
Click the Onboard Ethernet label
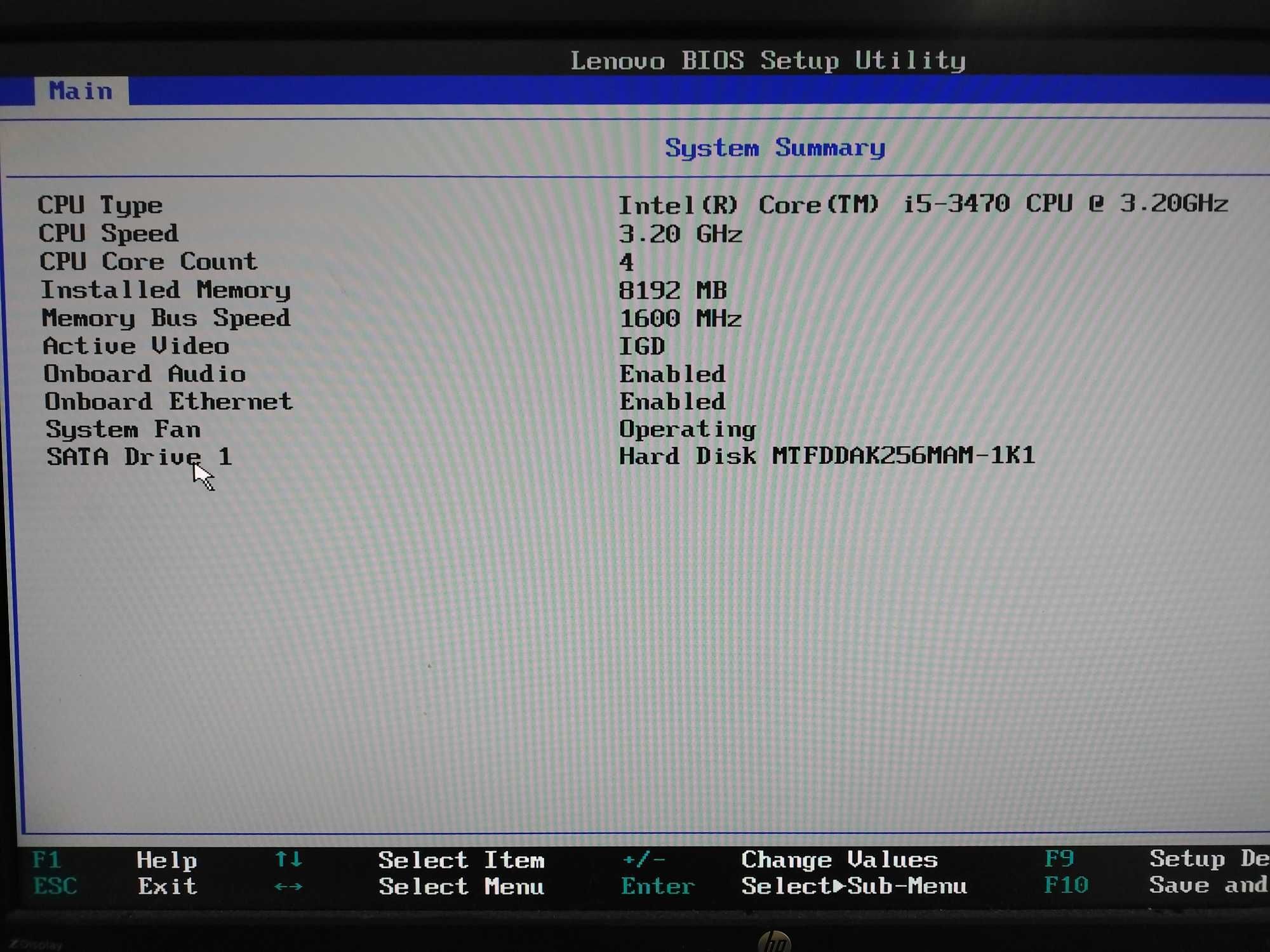(169, 402)
